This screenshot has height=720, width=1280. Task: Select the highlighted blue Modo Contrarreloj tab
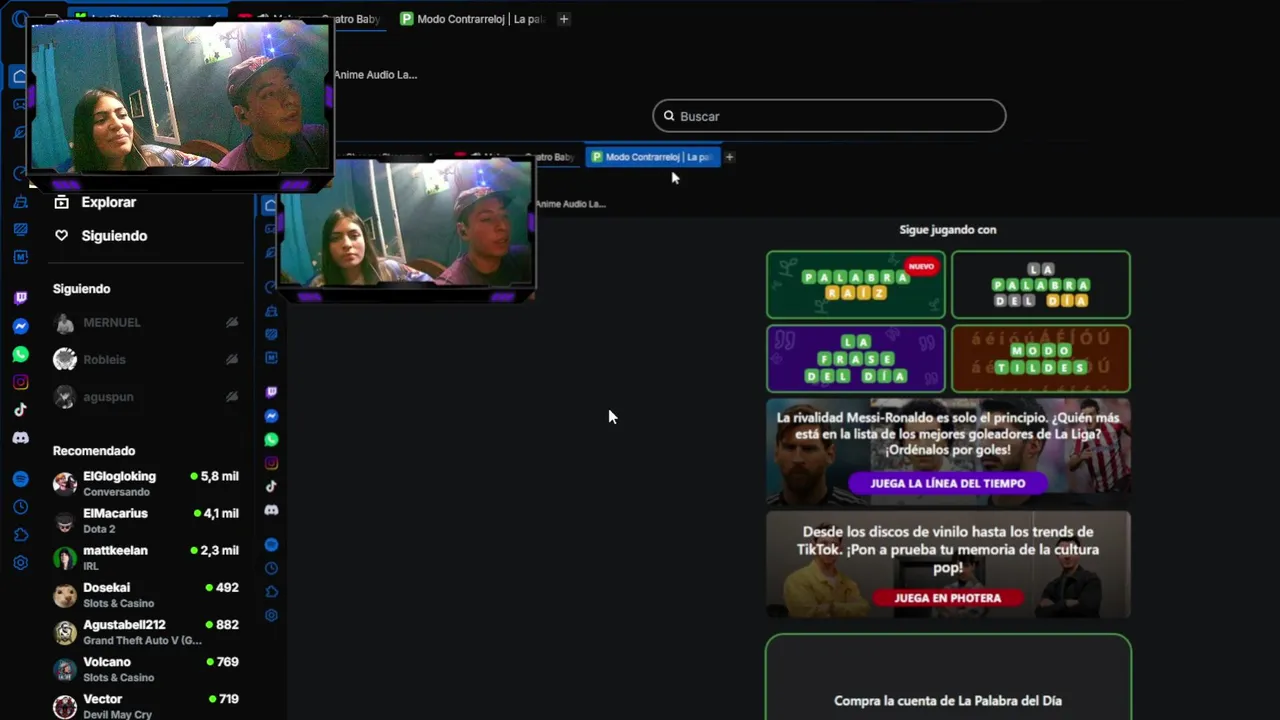[652, 157]
